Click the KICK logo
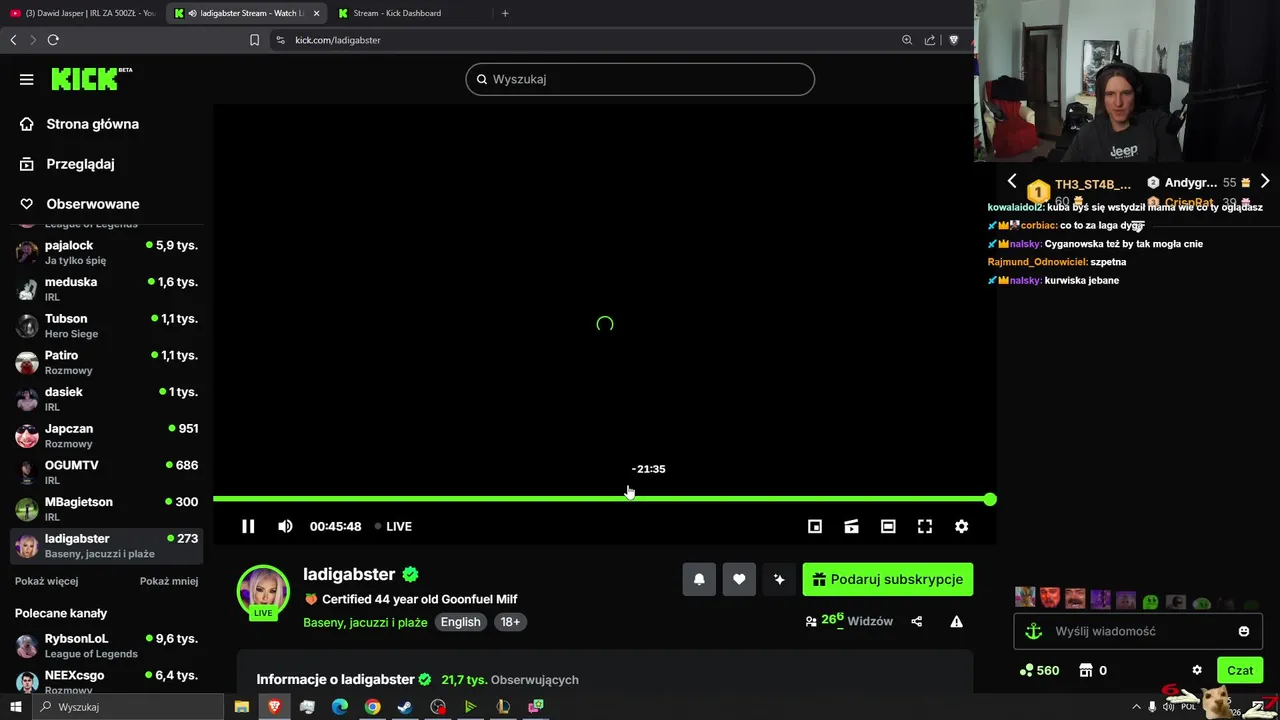 (91, 79)
